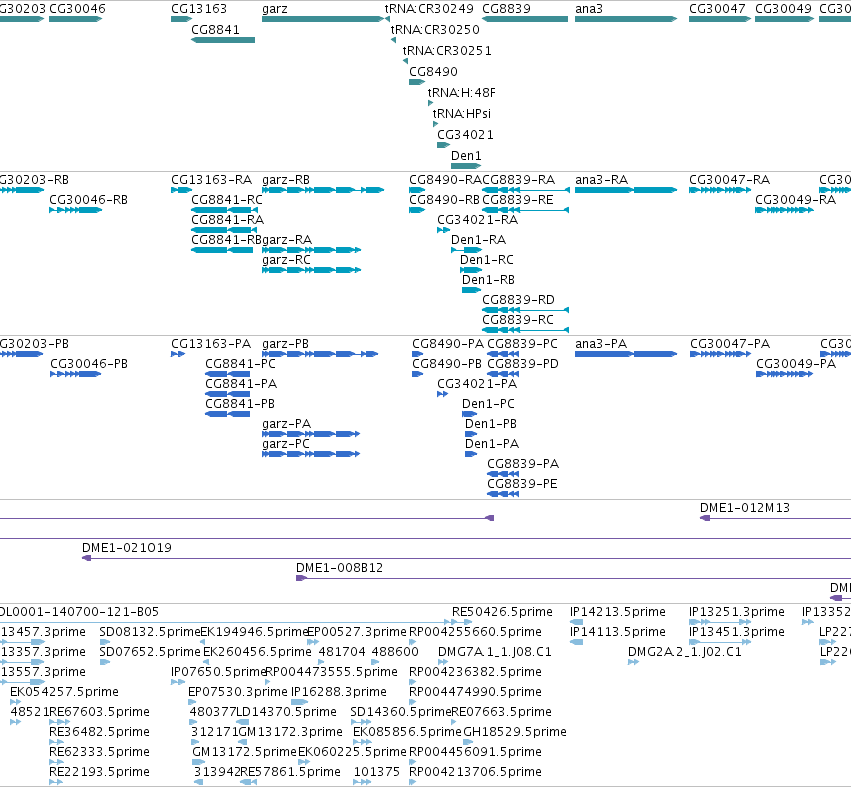
Task: Click the CG30047 gene label
Action: (x=717, y=9)
